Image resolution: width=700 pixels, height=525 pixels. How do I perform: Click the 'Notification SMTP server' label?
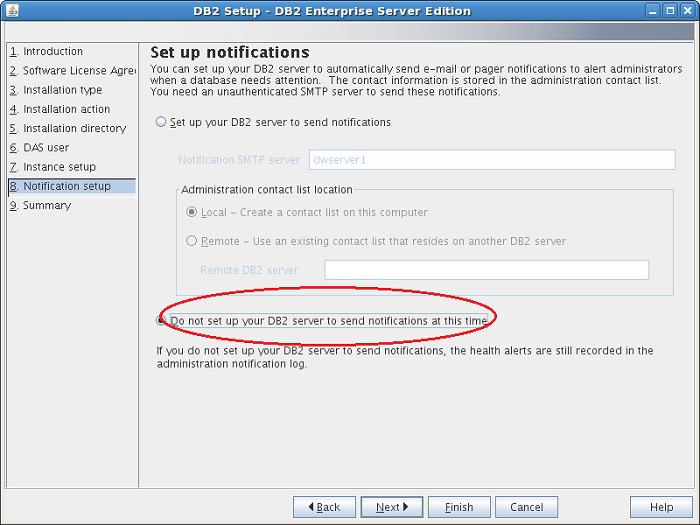click(239, 160)
